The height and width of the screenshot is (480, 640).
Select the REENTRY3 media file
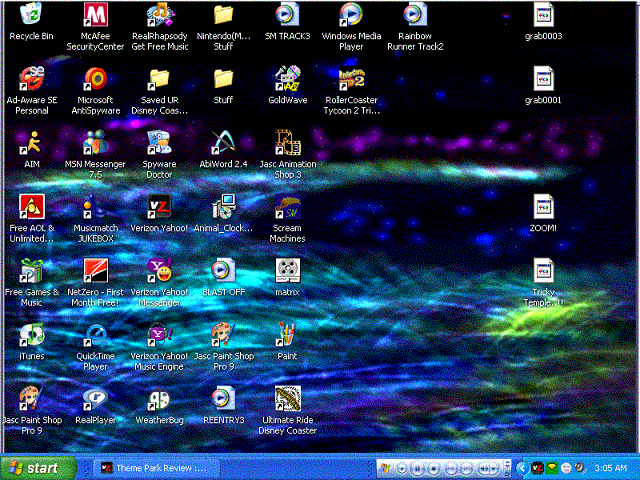[223, 405]
